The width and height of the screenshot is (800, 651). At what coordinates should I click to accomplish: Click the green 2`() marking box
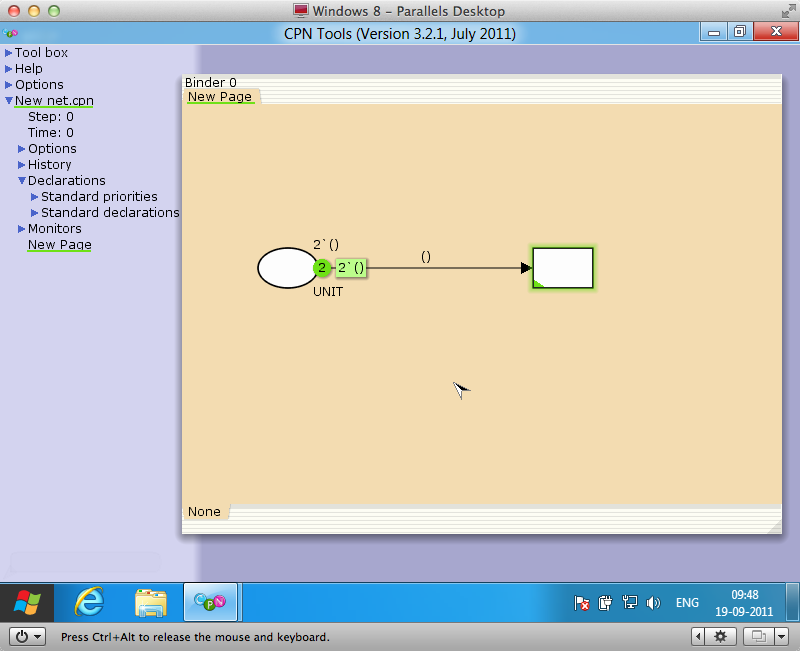pyautogui.click(x=351, y=268)
